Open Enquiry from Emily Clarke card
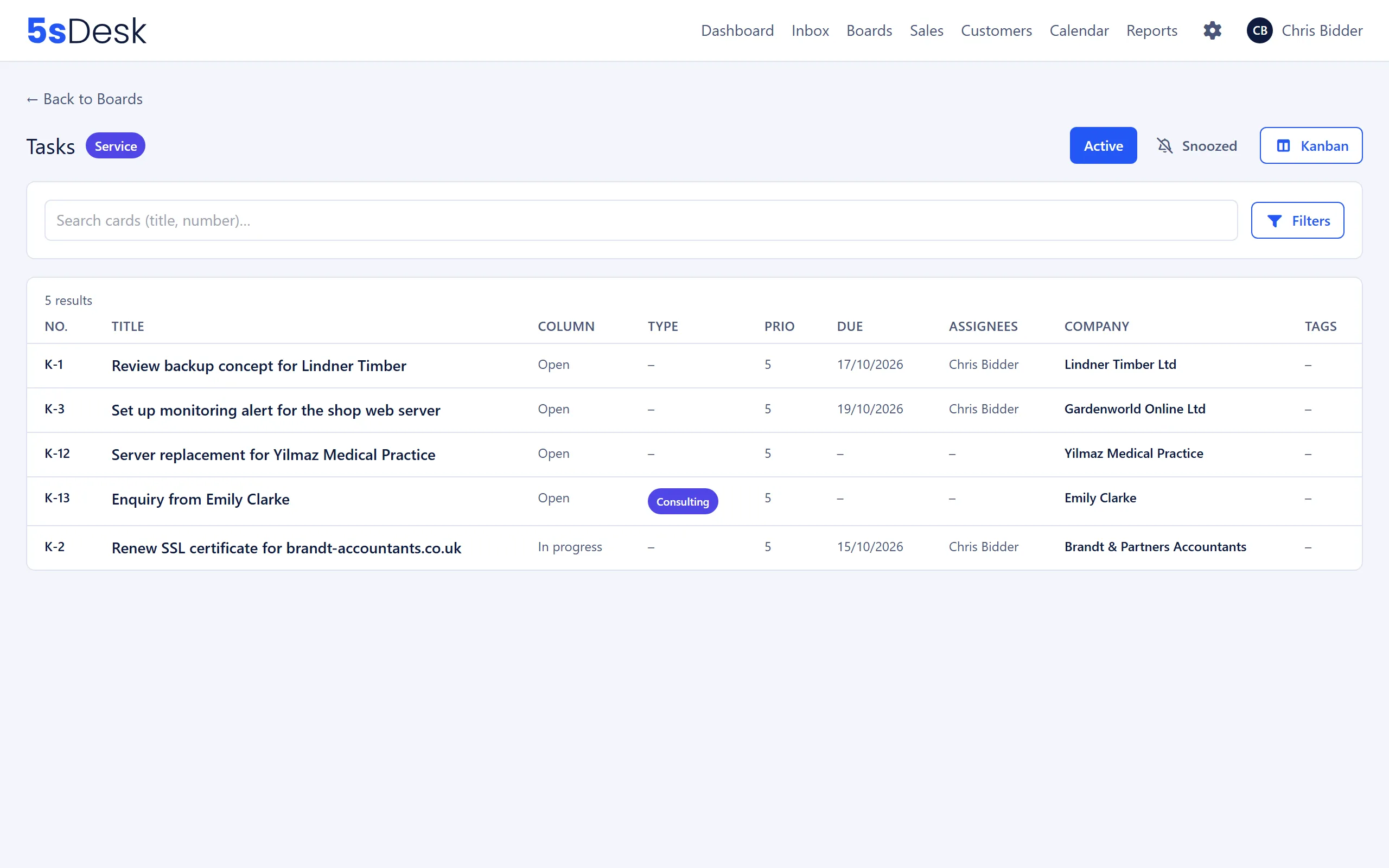1389x868 pixels. pyautogui.click(x=200, y=499)
